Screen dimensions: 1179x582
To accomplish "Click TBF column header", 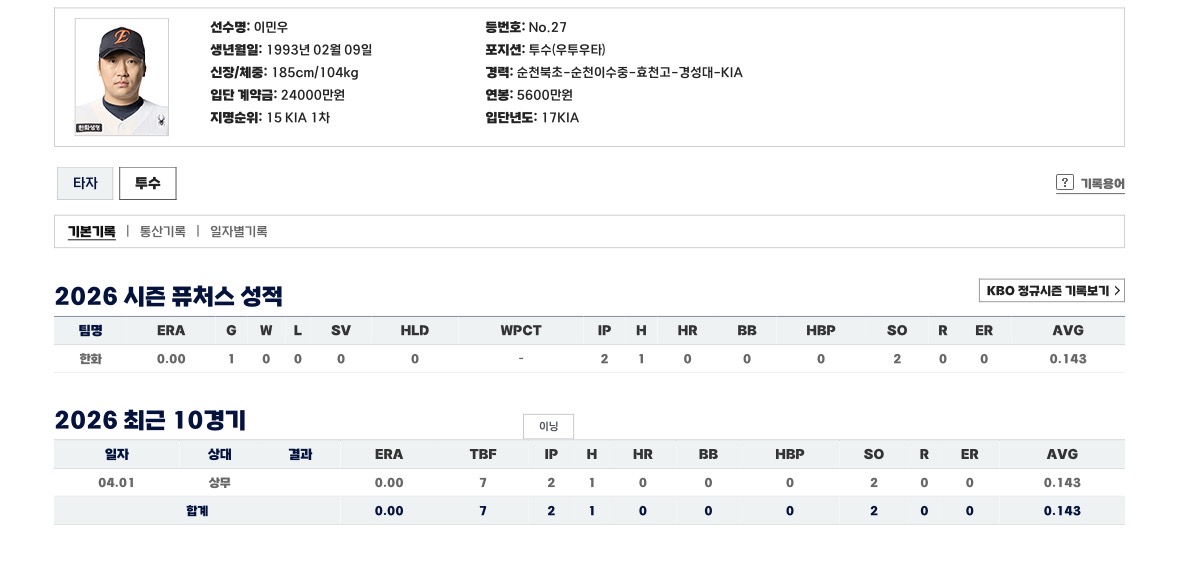I will [x=483, y=454].
